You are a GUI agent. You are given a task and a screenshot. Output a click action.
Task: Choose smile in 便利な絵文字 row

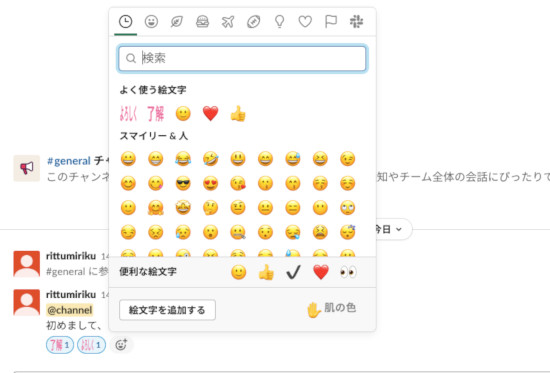point(239,272)
